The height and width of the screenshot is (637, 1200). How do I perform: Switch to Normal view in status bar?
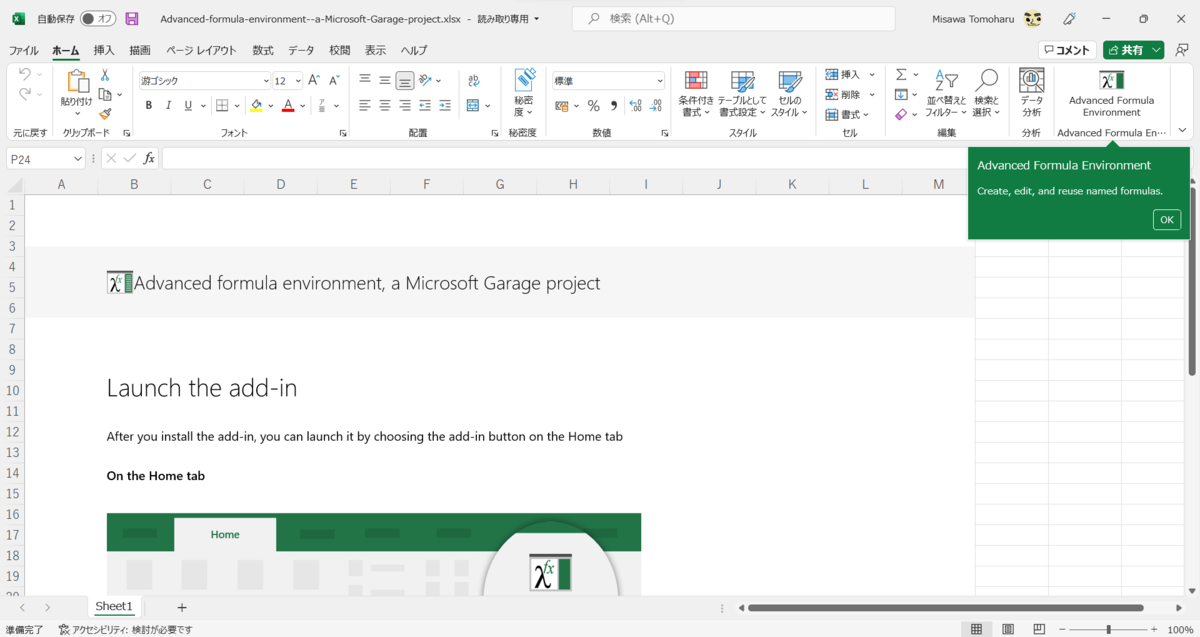click(976, 630)
